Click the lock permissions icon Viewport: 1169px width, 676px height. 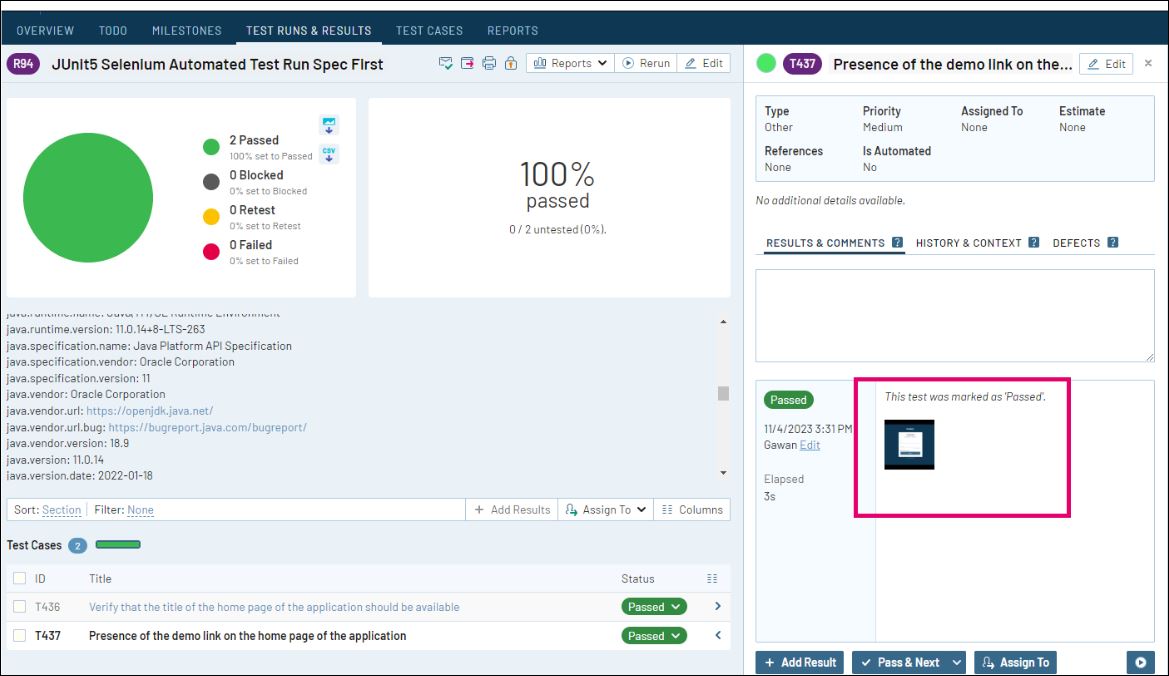(511, 63)
